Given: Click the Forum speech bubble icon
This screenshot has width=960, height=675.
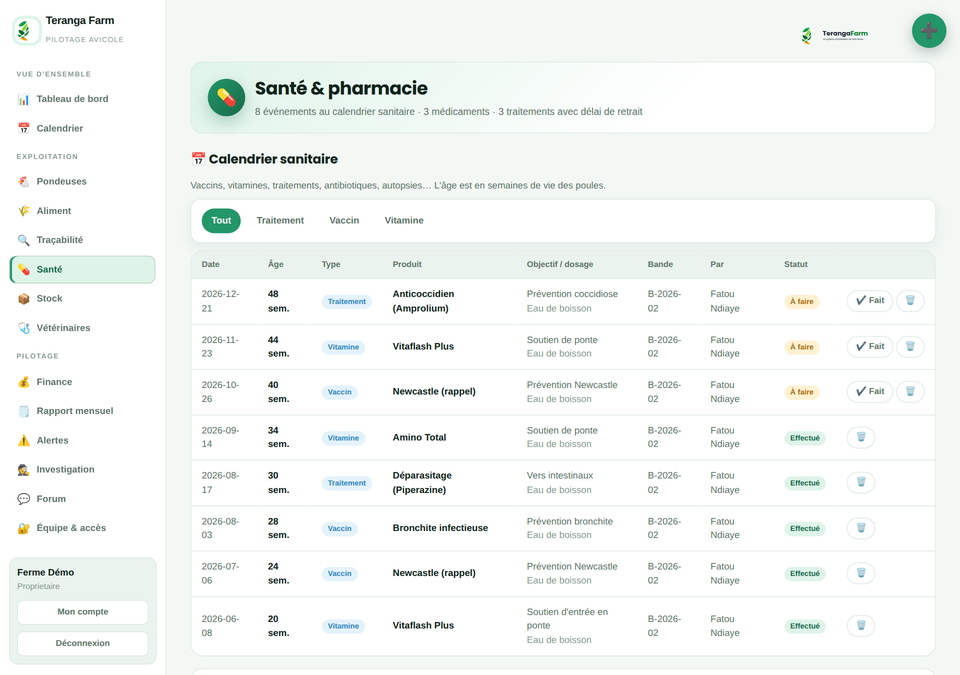Looking at the screenshot, I should (x=23, y=499).
